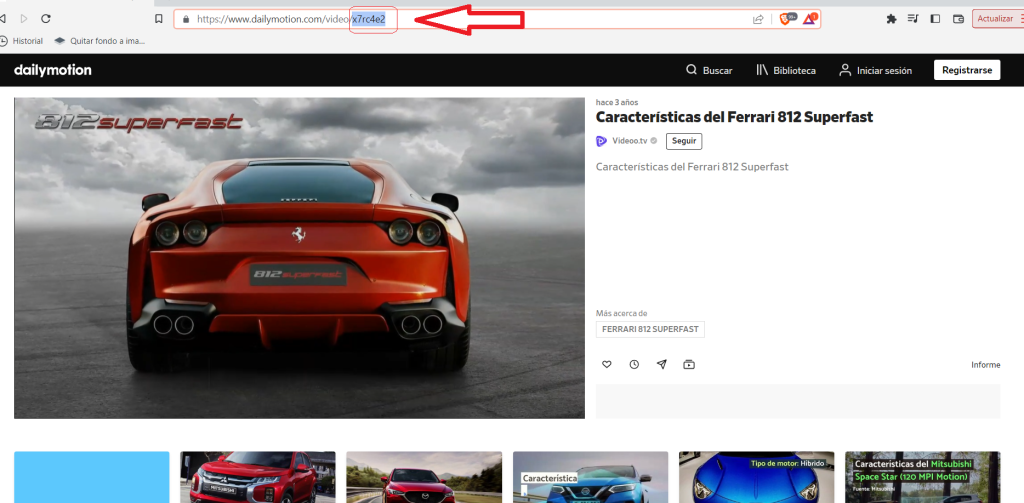
Task: Add to watch later with clock icon
Action: 634,365
